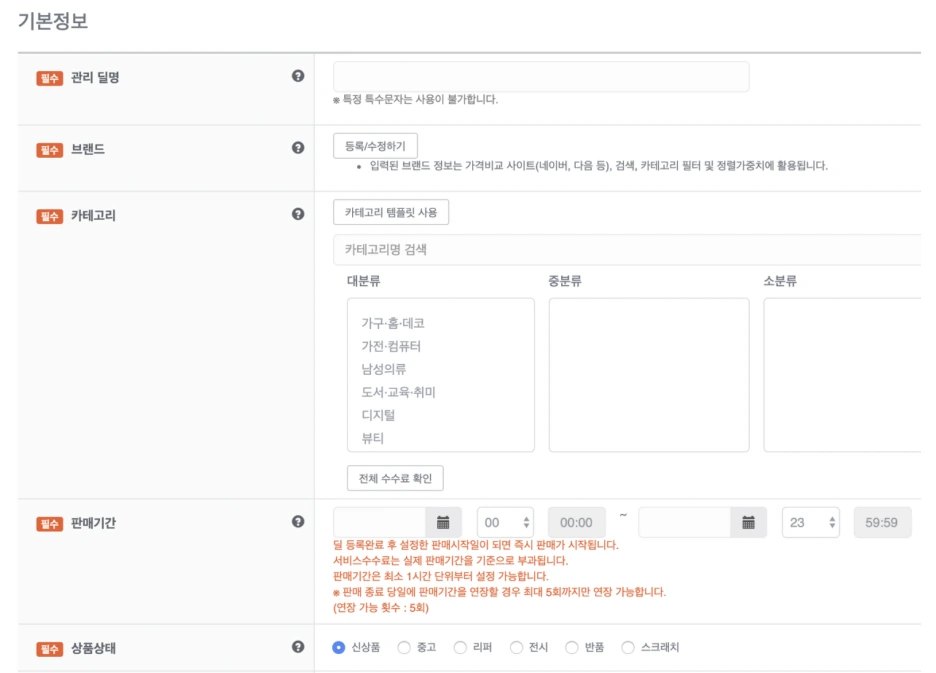Click the 관리 딜명 text input
The image size is (936, 673).
point(540,75)
